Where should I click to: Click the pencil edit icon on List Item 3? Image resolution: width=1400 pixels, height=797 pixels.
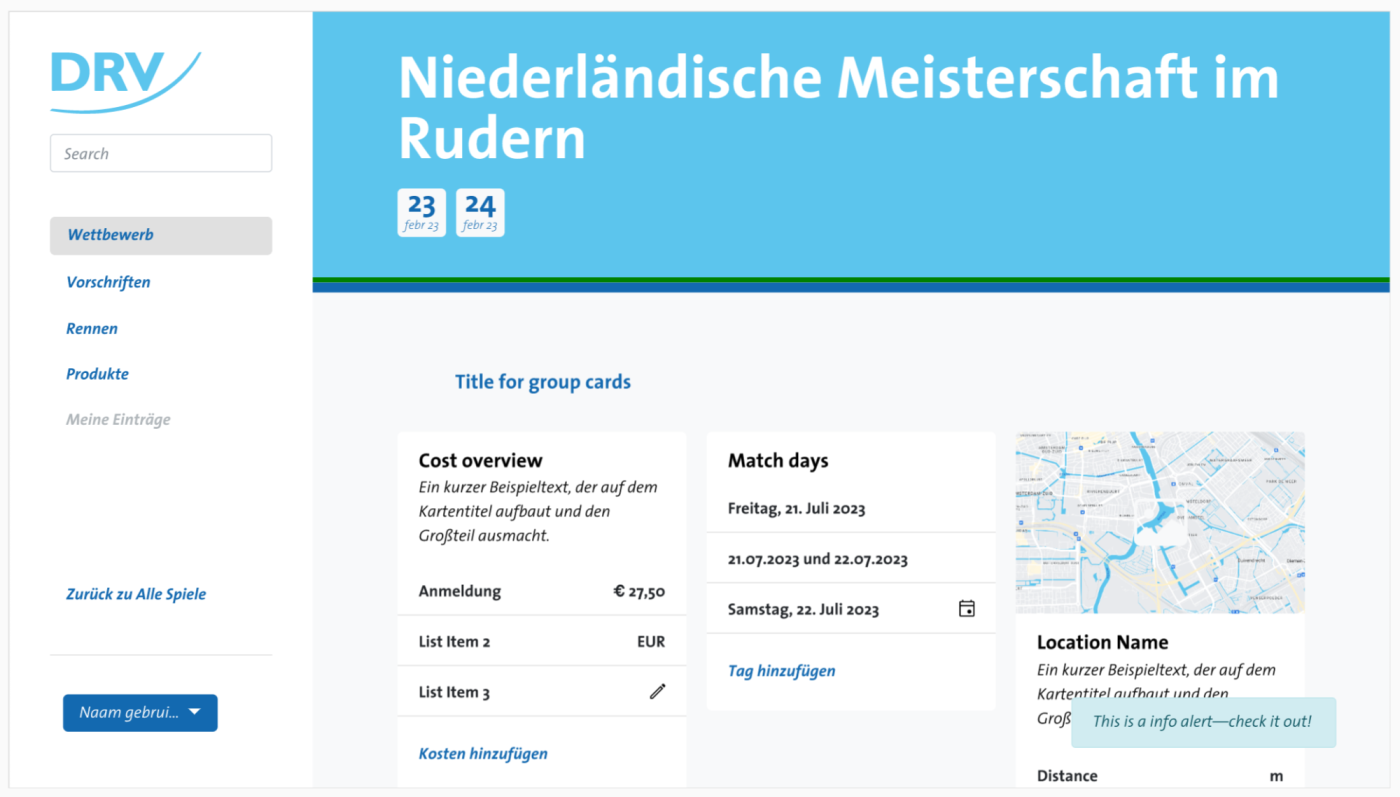click(x=657, y=691)
